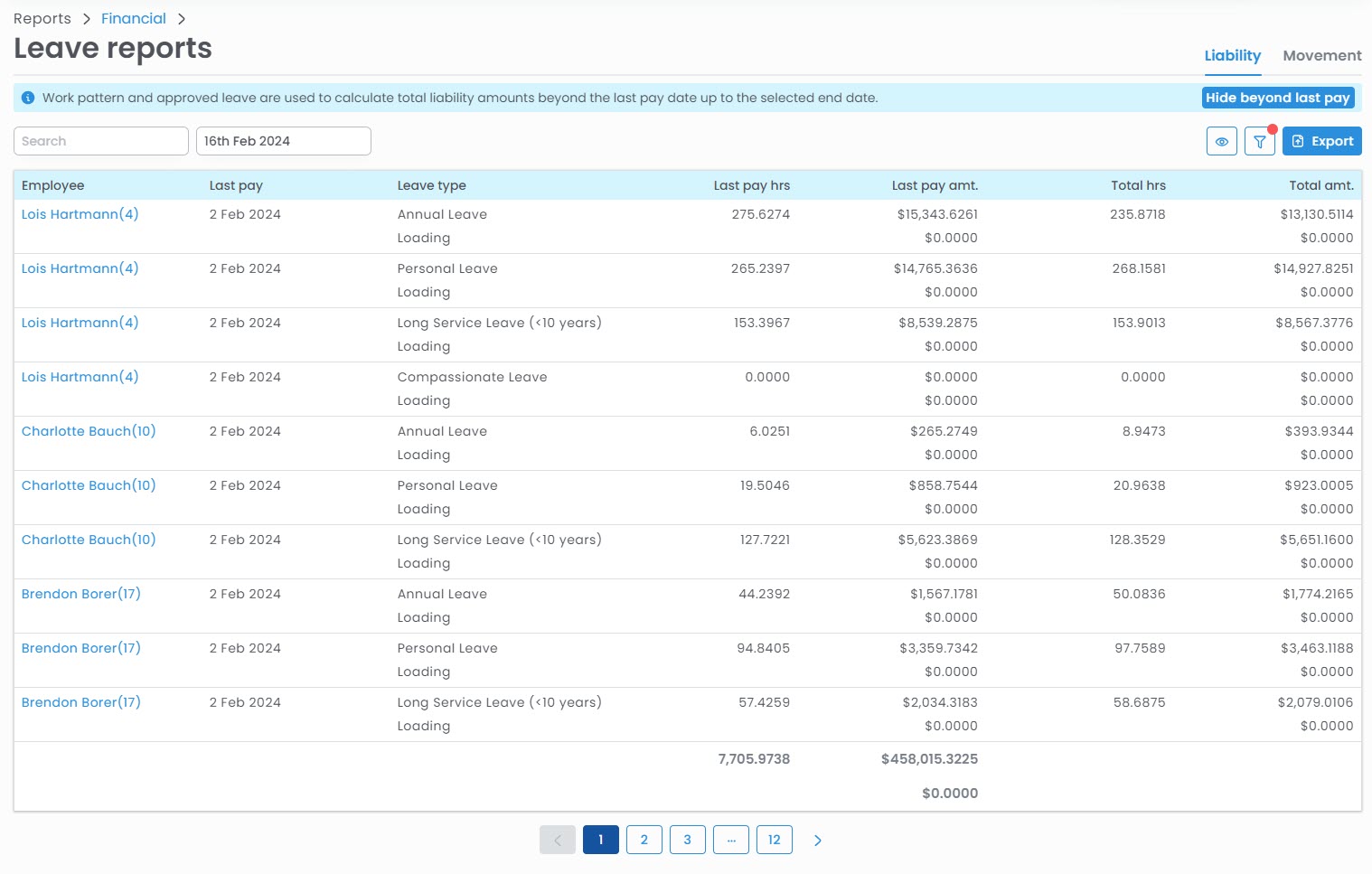Viewport: 1372px width, 874px height.
Task: Go to next page arrow
Action: click(817, 840)
